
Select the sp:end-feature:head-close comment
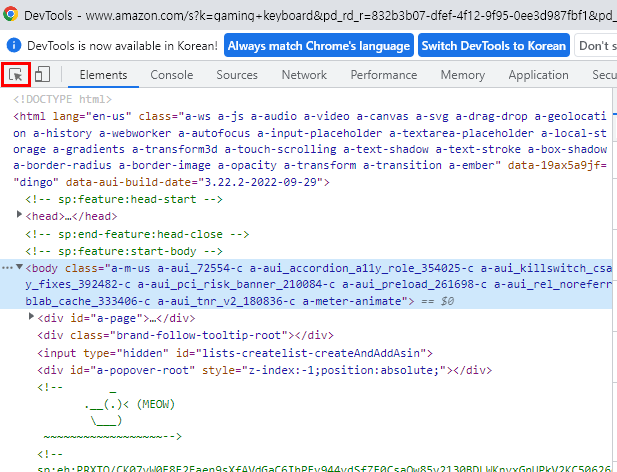137,234
